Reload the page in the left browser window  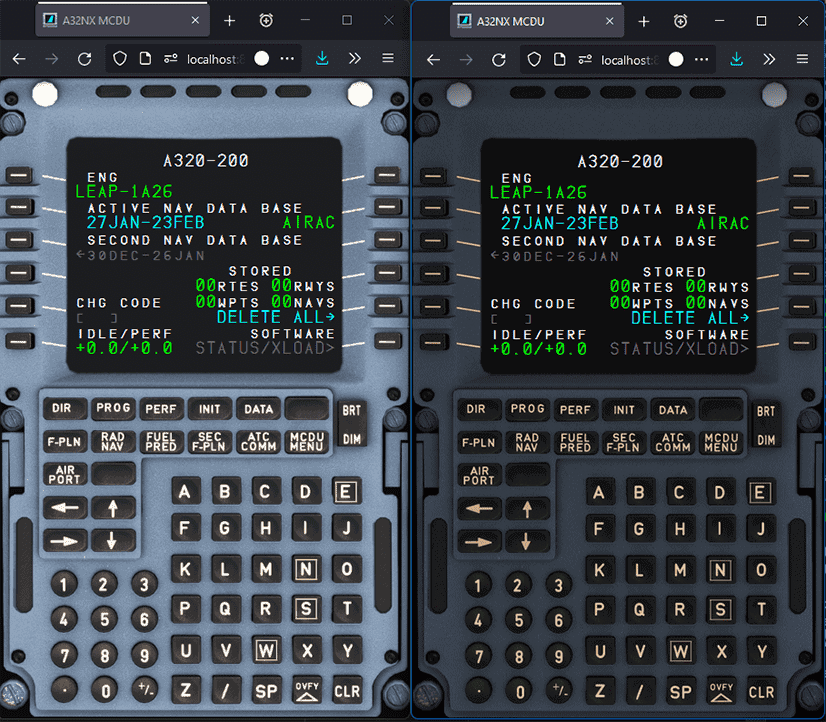tap(84, 59)
